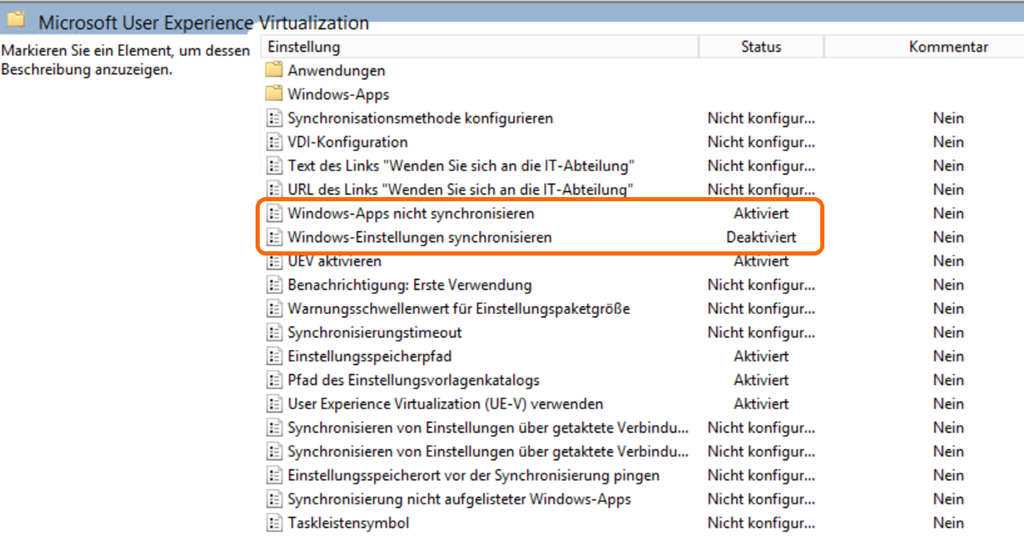Click the Kommentar column header
Image resolution: width=1024 pixels, height=542 pixels.
click(x=948, y=47)
